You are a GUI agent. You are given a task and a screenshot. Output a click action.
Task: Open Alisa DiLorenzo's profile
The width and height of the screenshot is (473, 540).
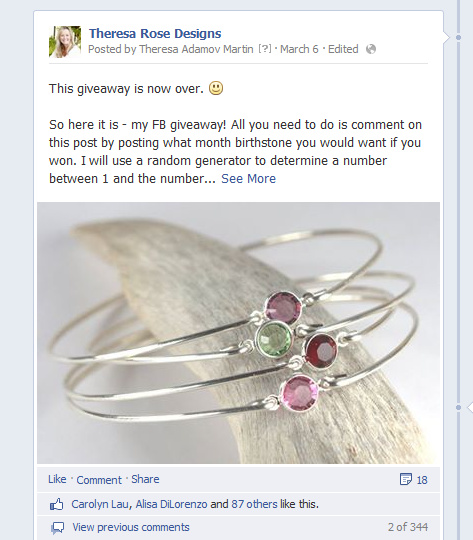[x=171, y=504]
